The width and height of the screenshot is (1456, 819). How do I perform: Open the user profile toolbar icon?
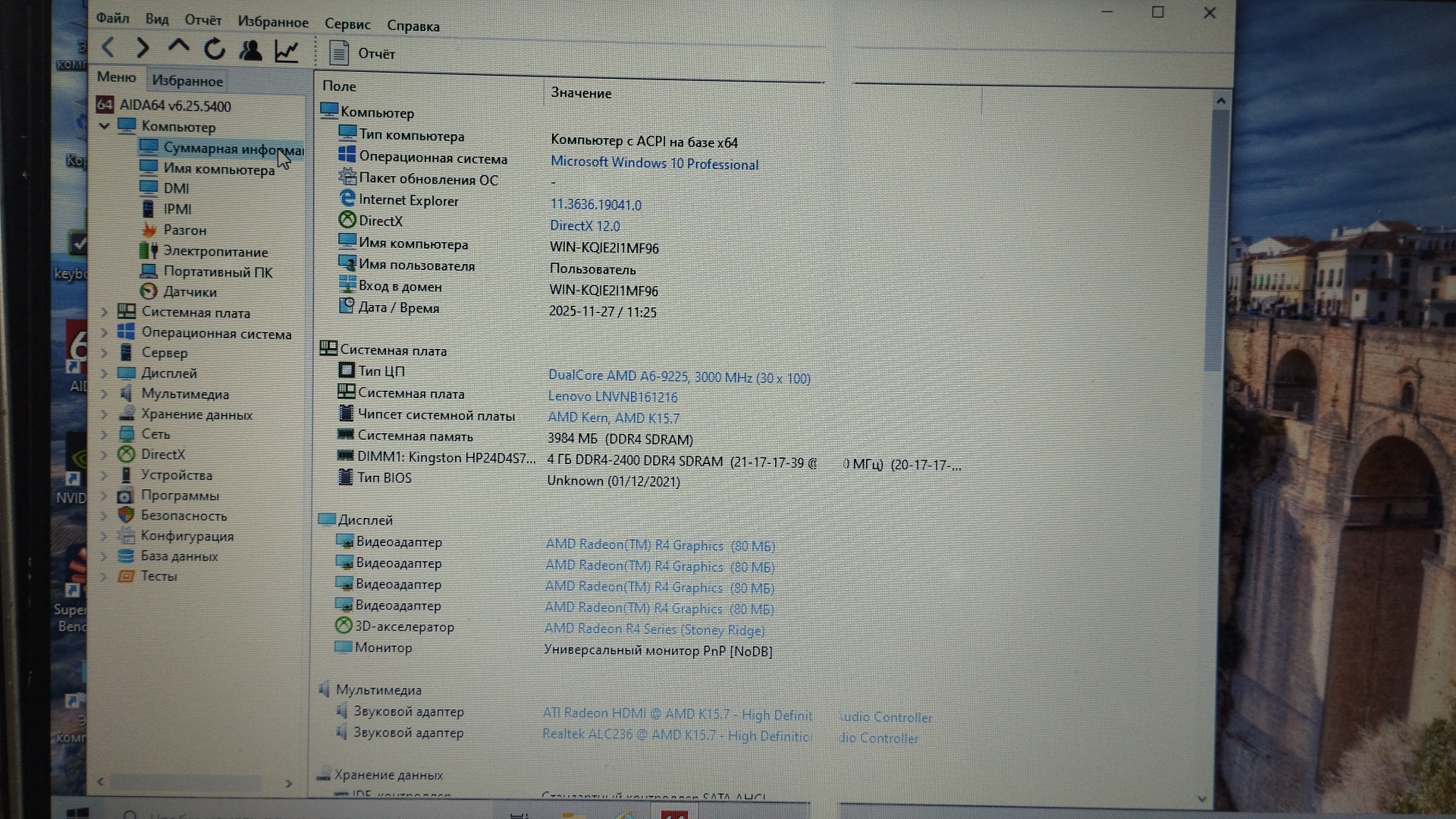(250, 51)
